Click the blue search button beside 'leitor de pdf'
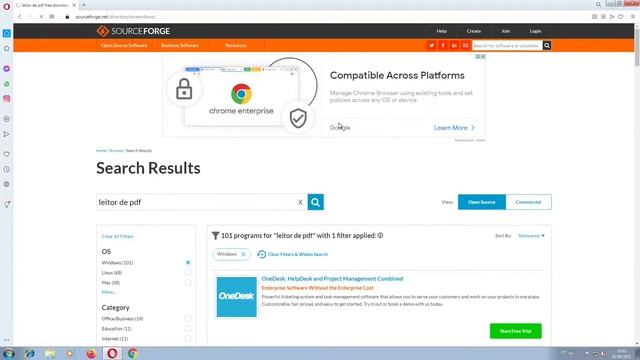640x360 pixels. (316, 202)
